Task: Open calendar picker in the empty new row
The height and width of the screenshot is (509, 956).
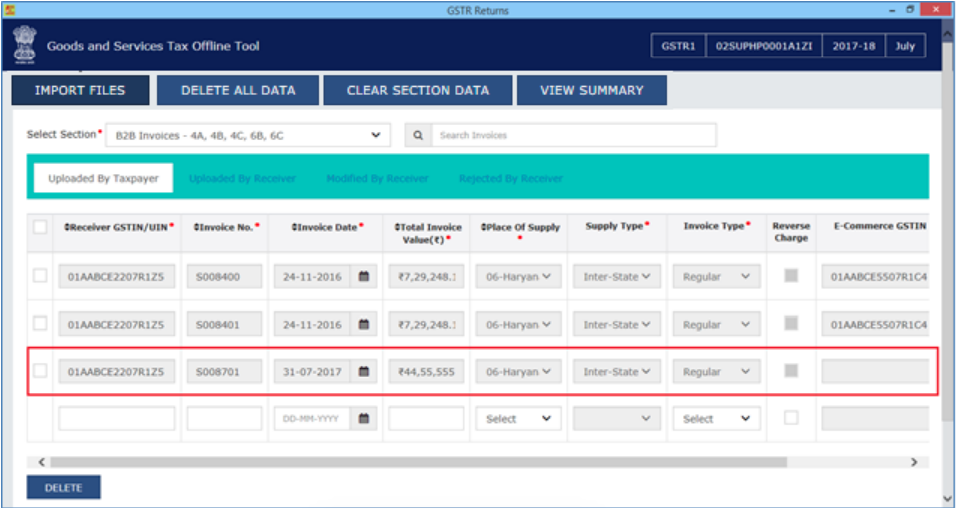Action: point(364,419)
